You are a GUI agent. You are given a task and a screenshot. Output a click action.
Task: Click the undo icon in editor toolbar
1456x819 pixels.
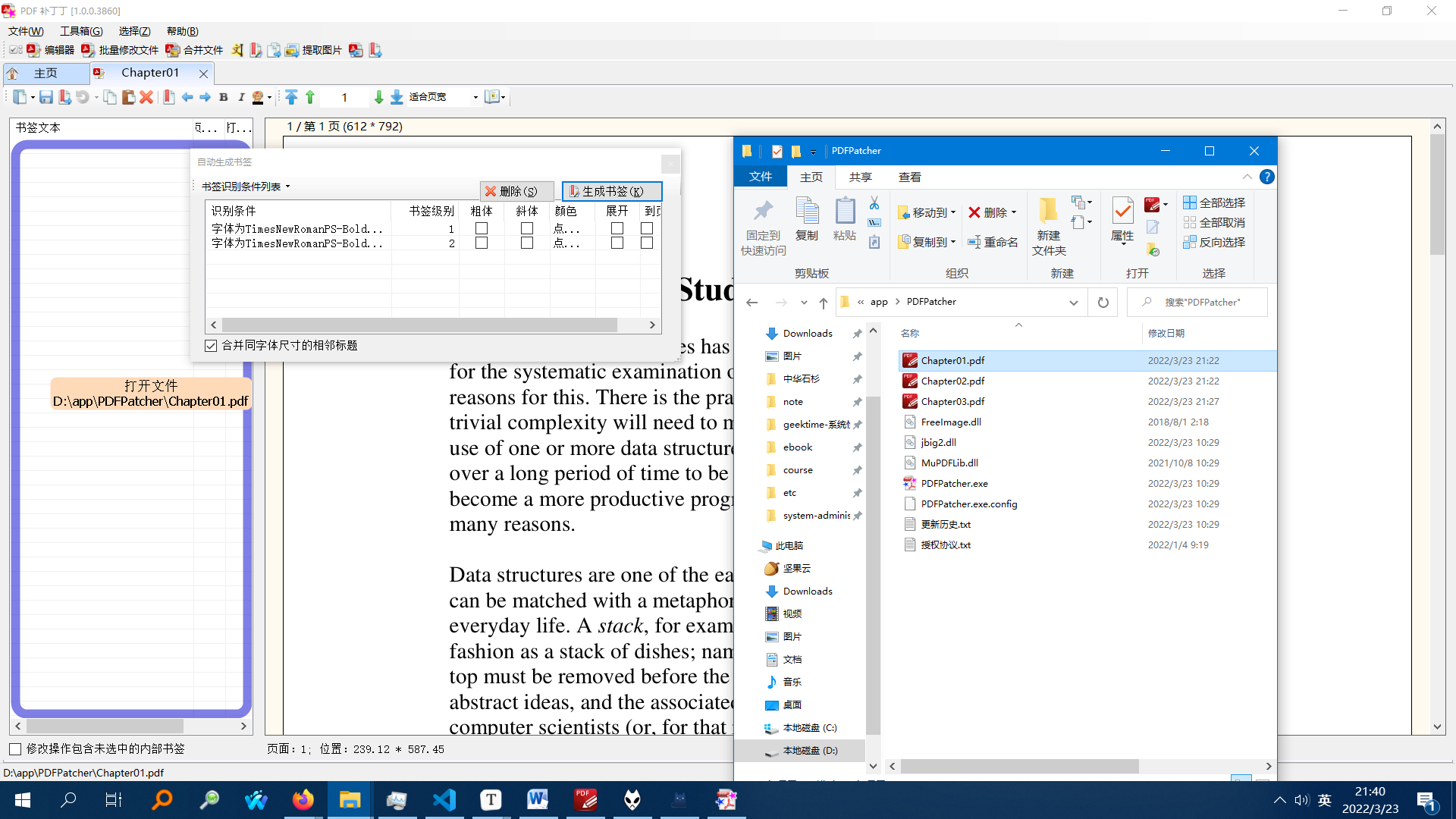[x=82, y=97]
